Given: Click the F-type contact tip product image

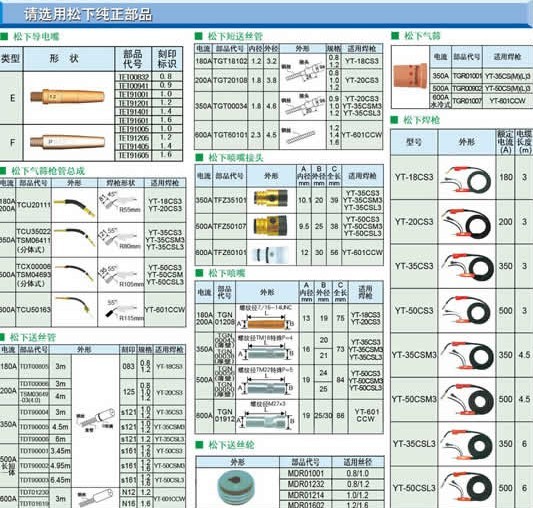Looking at the screenshot, I should pyautogui.click(x=67, y=141).
